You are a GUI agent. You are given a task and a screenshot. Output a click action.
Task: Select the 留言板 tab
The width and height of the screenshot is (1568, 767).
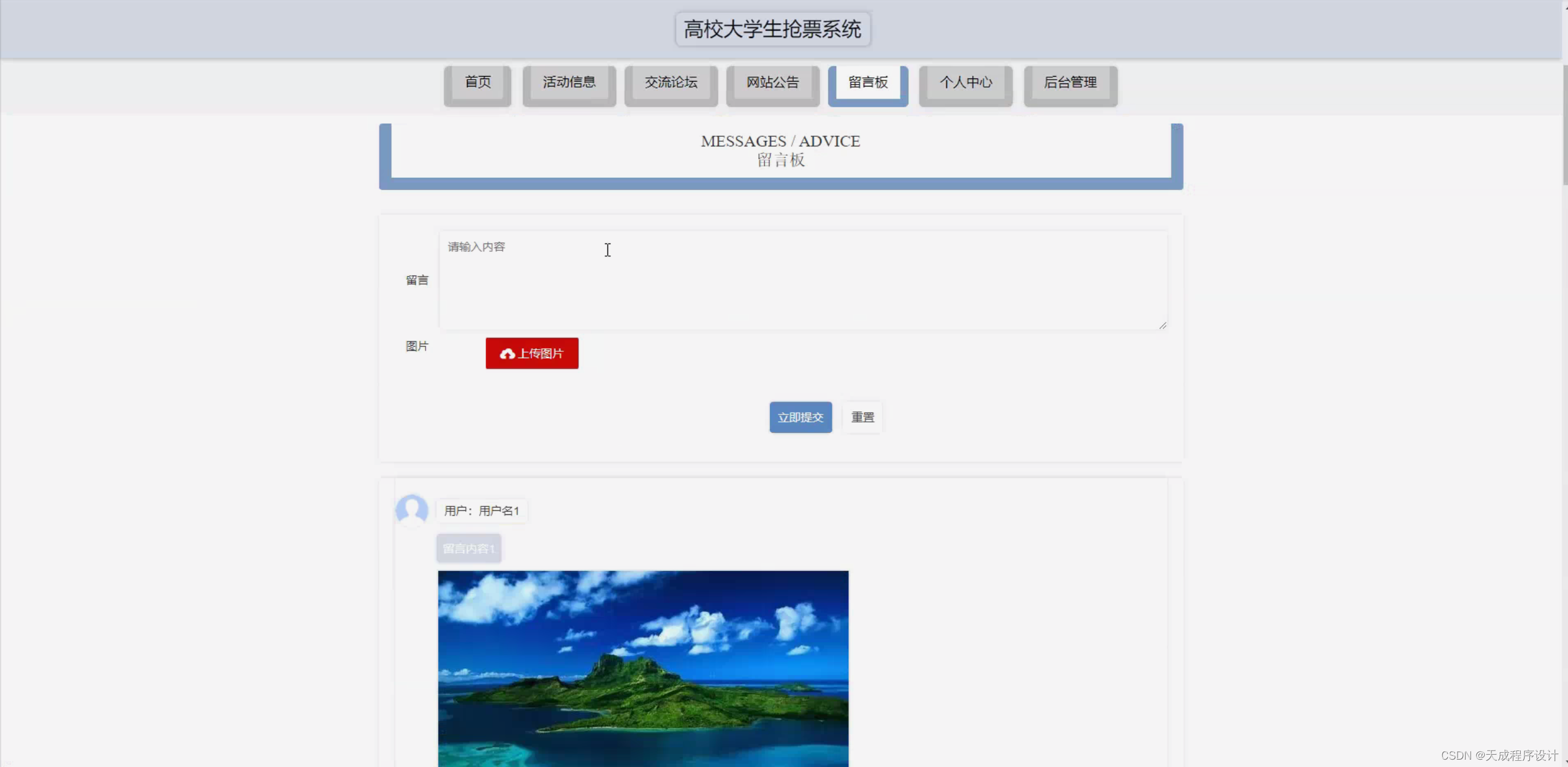click(867, 83)
